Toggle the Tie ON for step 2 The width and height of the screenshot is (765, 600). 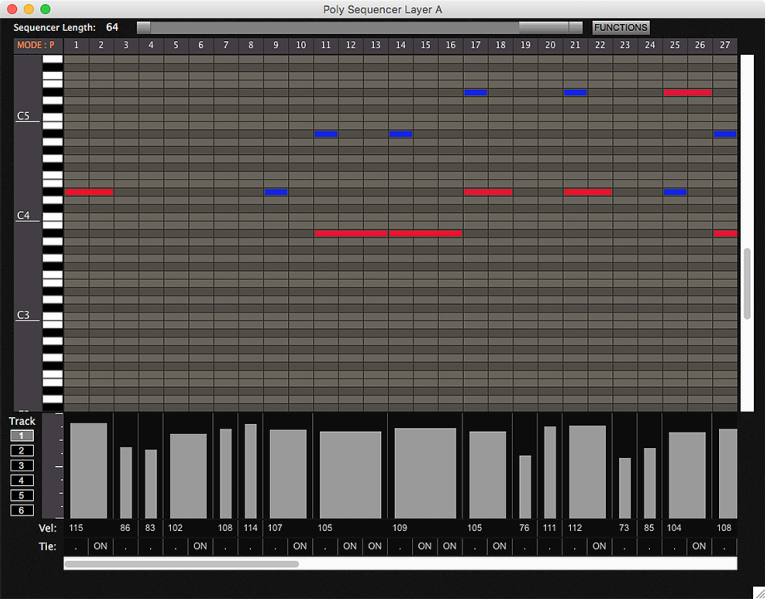pyautogui.click(x=100, y=547)
